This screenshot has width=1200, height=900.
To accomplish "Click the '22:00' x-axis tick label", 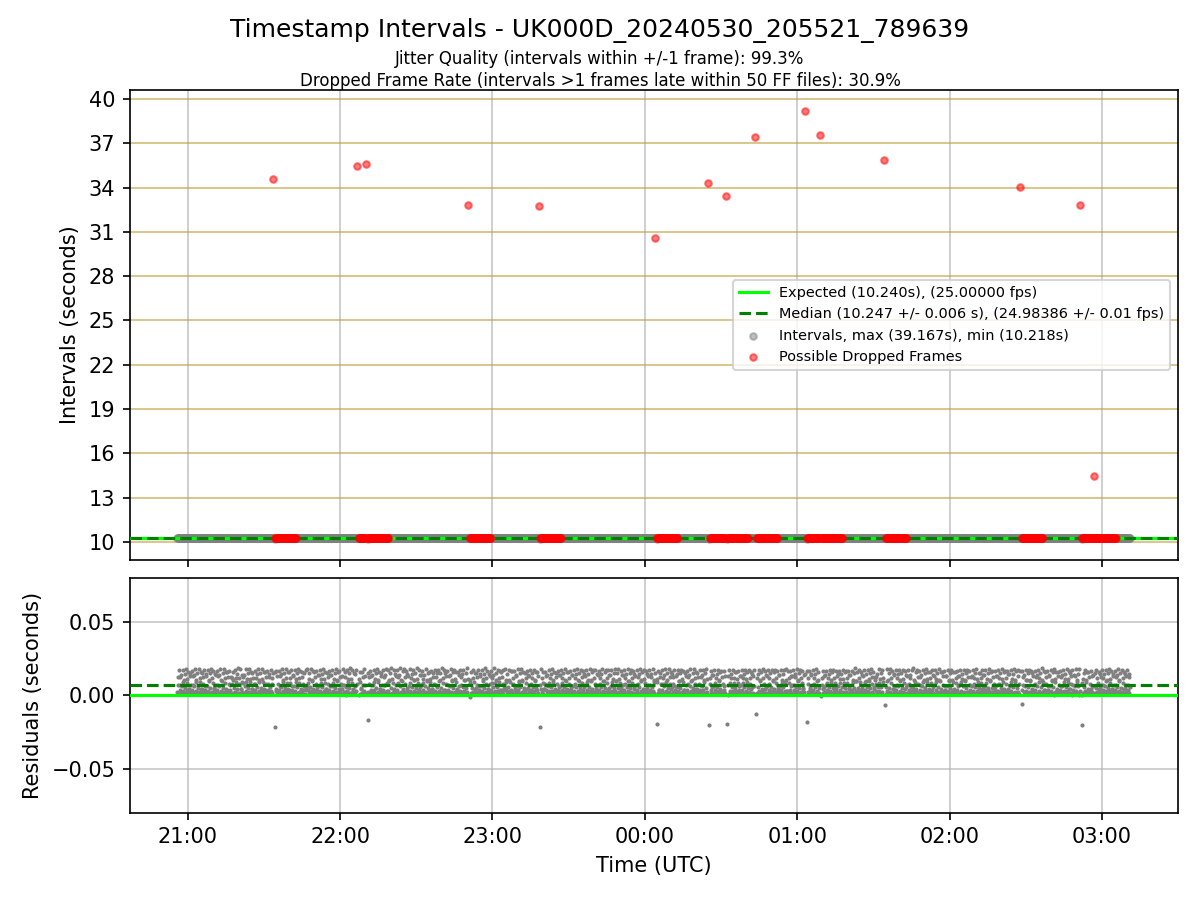I will click(340, 835).
